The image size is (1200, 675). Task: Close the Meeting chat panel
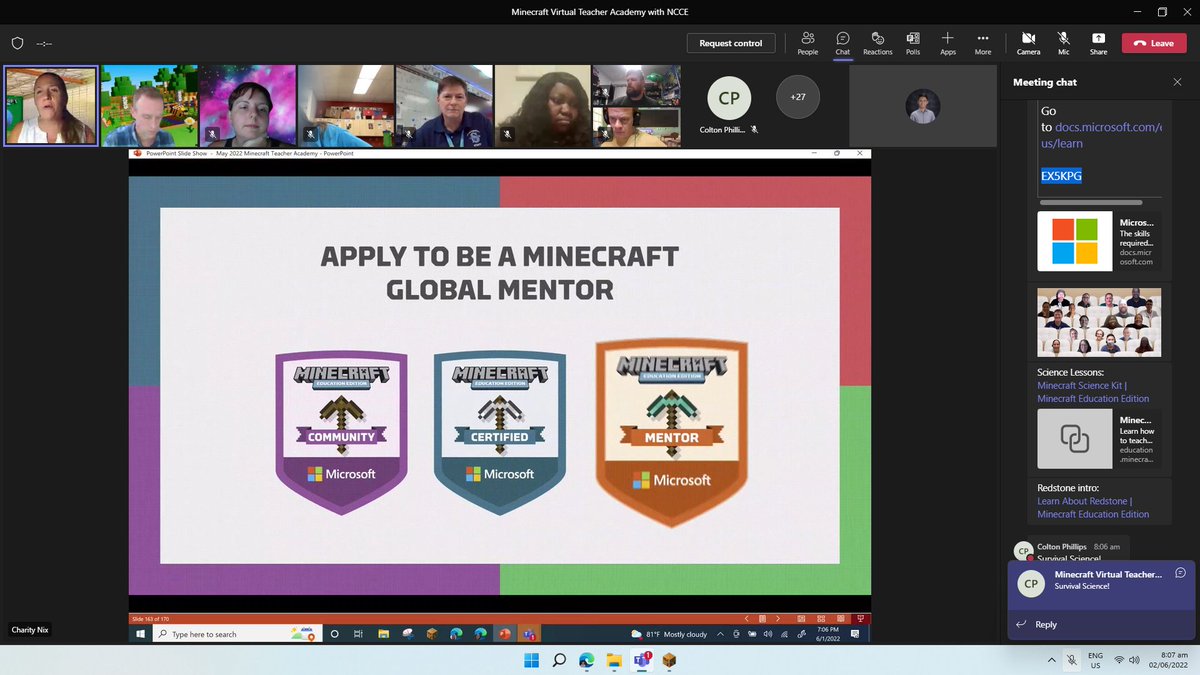point(1177,82)
